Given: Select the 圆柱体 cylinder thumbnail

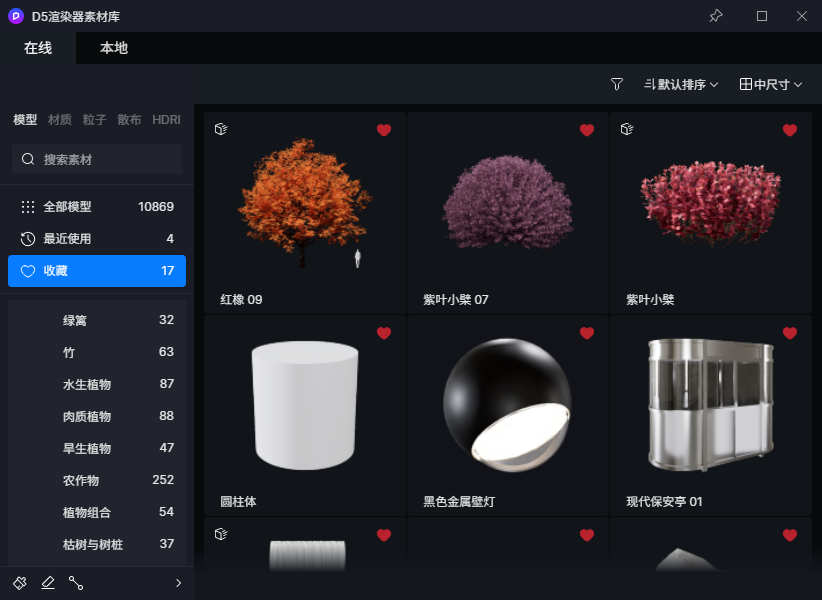Looking at the screenshot, I should point(305,405).
